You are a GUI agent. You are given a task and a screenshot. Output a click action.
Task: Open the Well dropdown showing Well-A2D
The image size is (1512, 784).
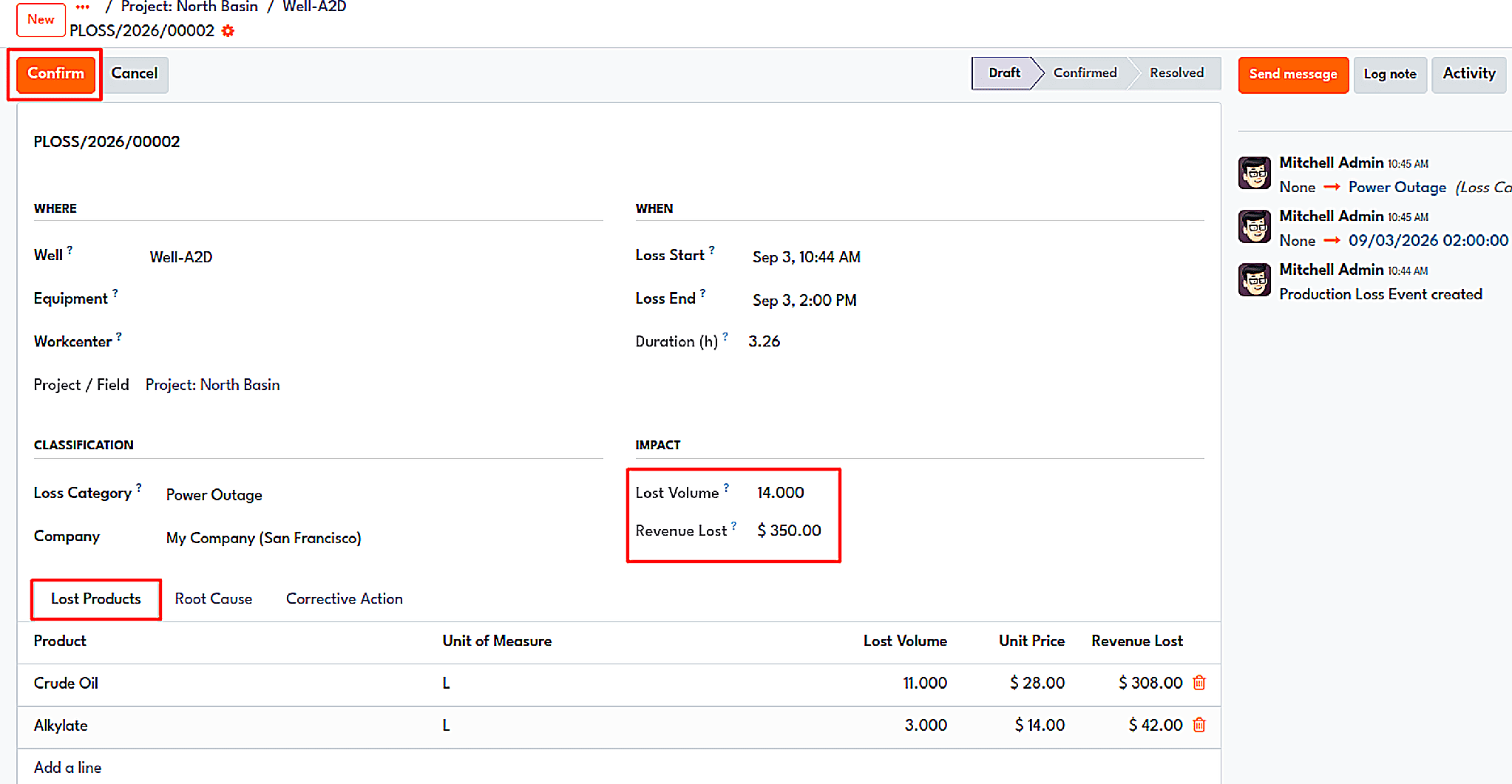click(376, 257)
